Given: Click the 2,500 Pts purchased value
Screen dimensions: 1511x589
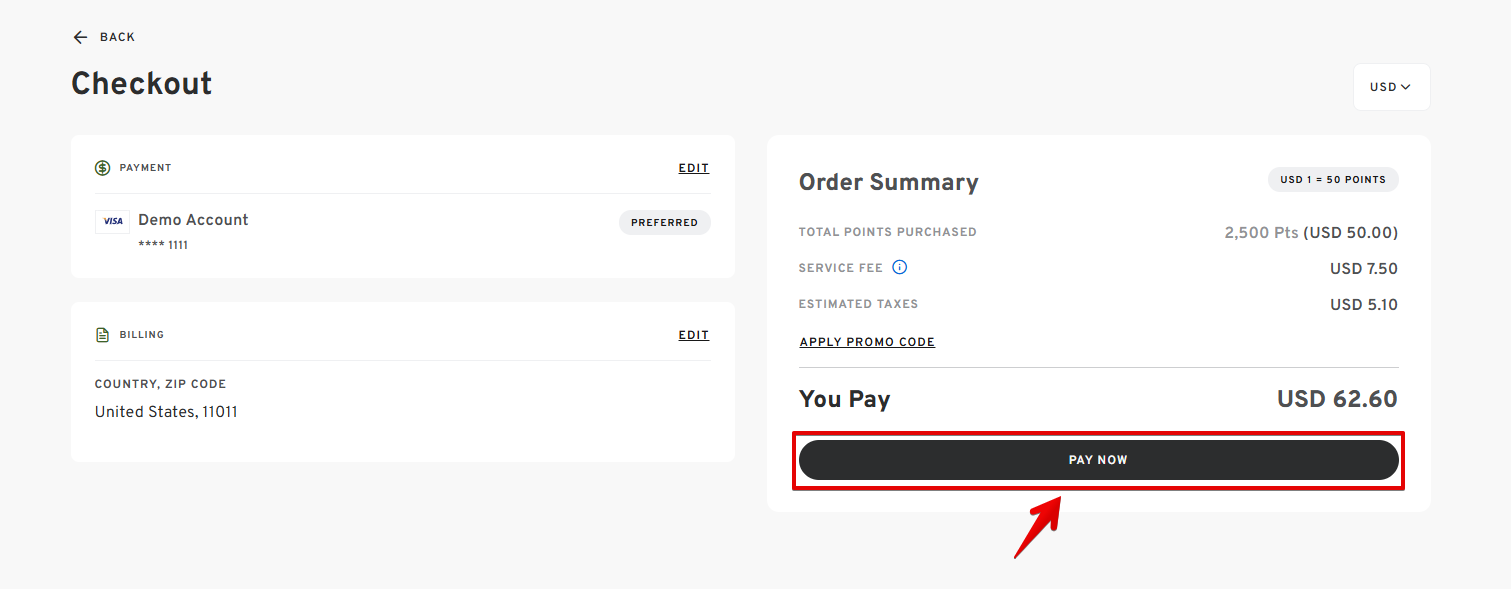Looking at the screenshot, I should pos(1261,233).
